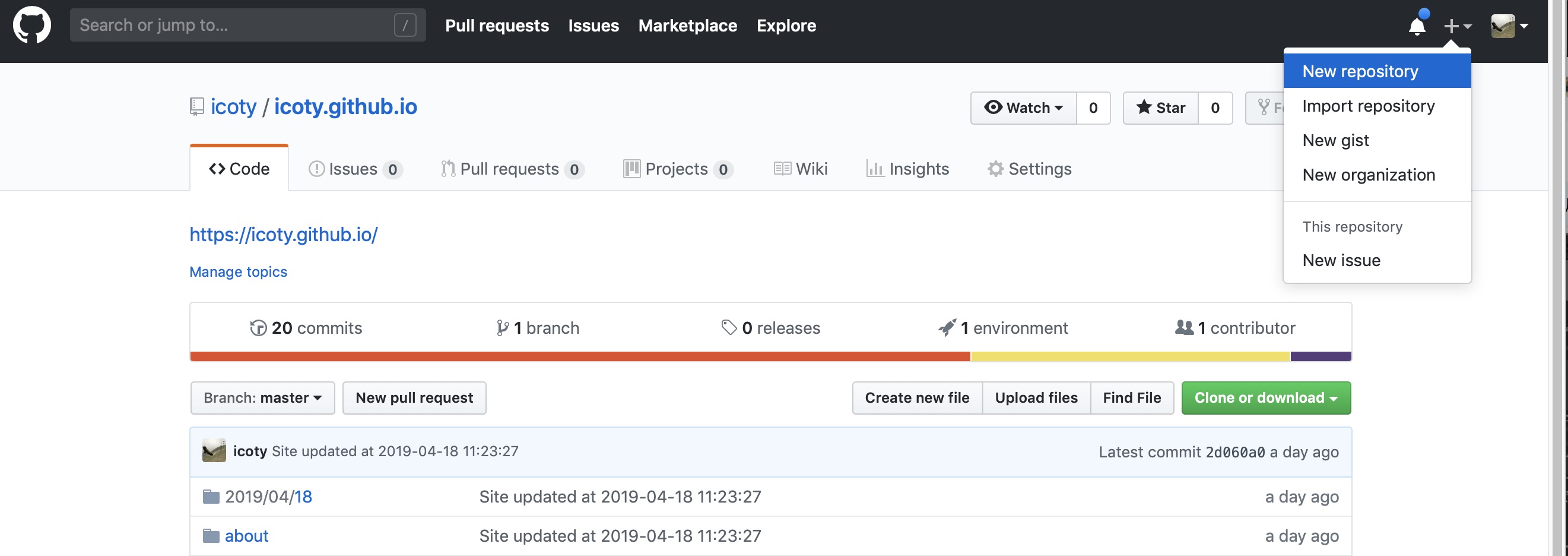The image size is (1568, 556).
Task: Click the browser vertical scrollbar
Action: coord(1558,277)
